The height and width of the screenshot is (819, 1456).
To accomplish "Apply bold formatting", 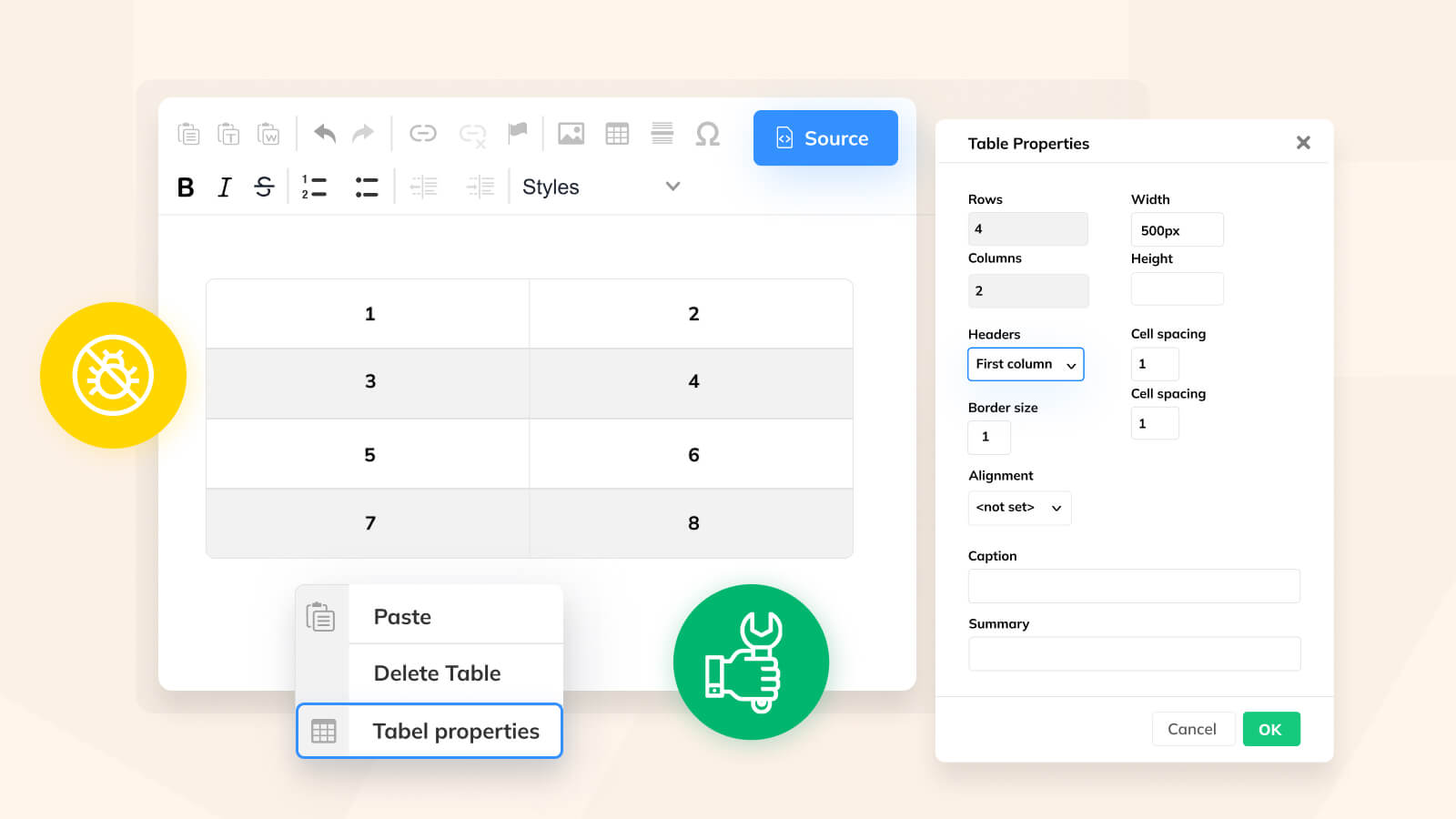I will pyautogui.click(x=185, y=187).
